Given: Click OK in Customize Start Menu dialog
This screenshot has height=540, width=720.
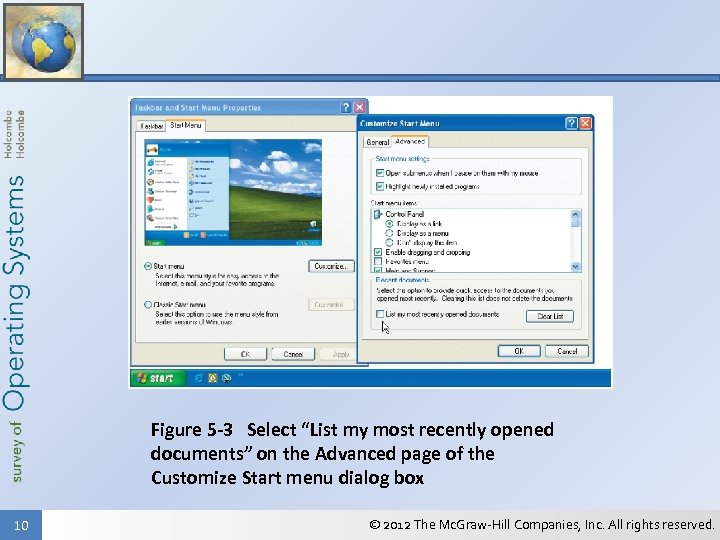Looking at the screenshot, I should point(519,351).
